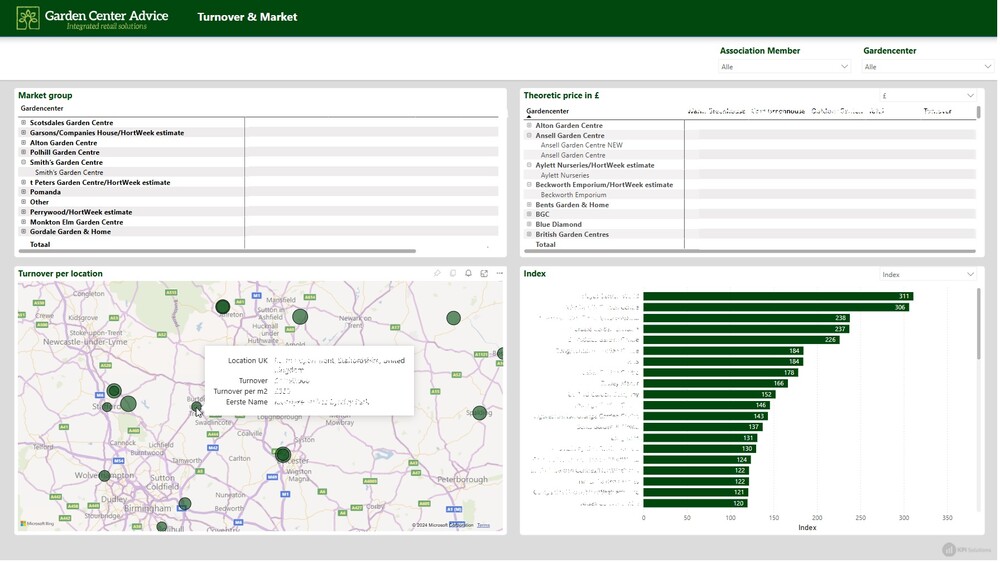Set alert with the map's bell icon
The height and width of the screenshot is (563, 1000).
468,273
